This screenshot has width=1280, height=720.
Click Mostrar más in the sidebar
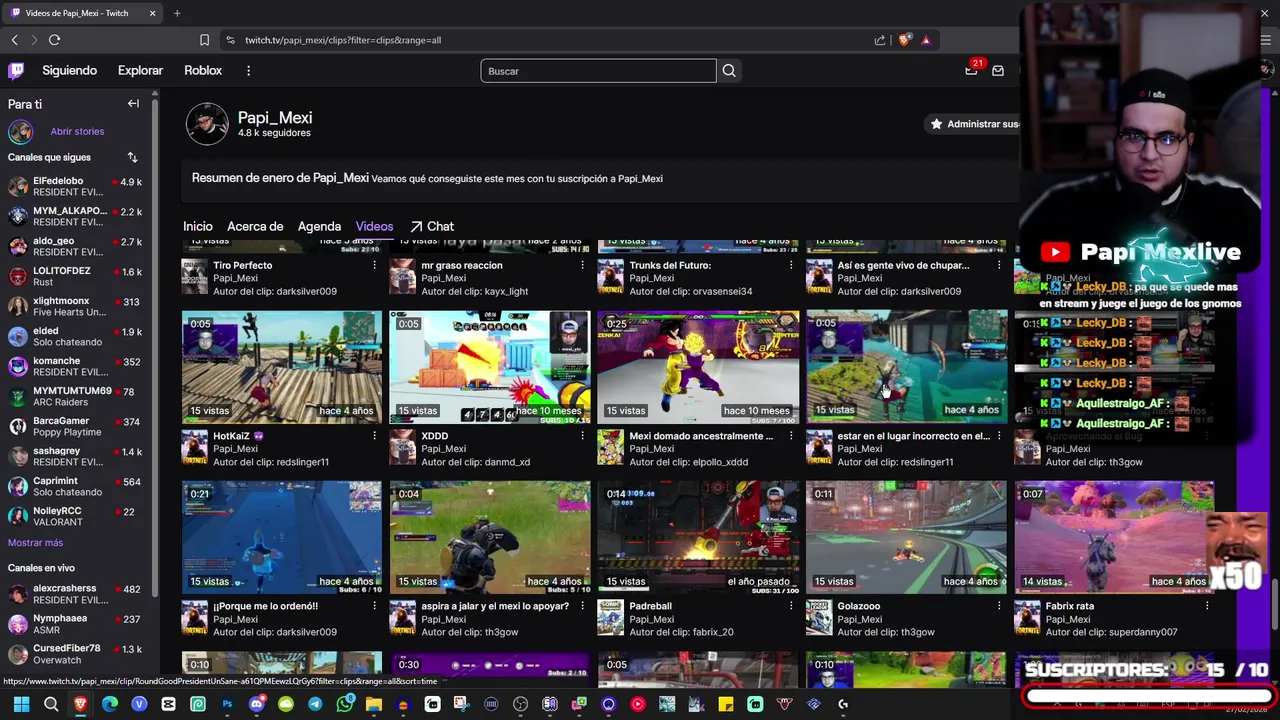pos(35,543)
